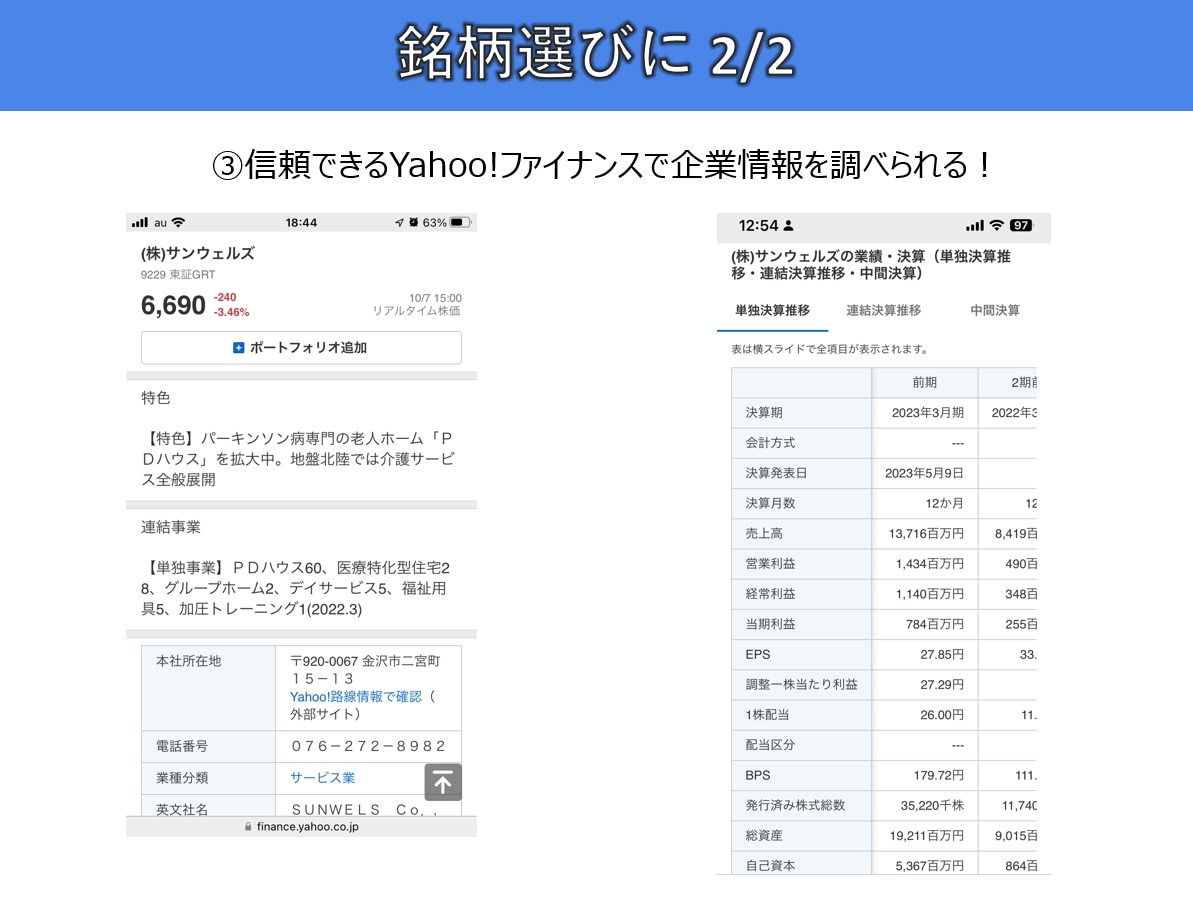1193x897 pixels.
Task: Click the location arrow icon in left status bar
Action: [x=399, y=222]
